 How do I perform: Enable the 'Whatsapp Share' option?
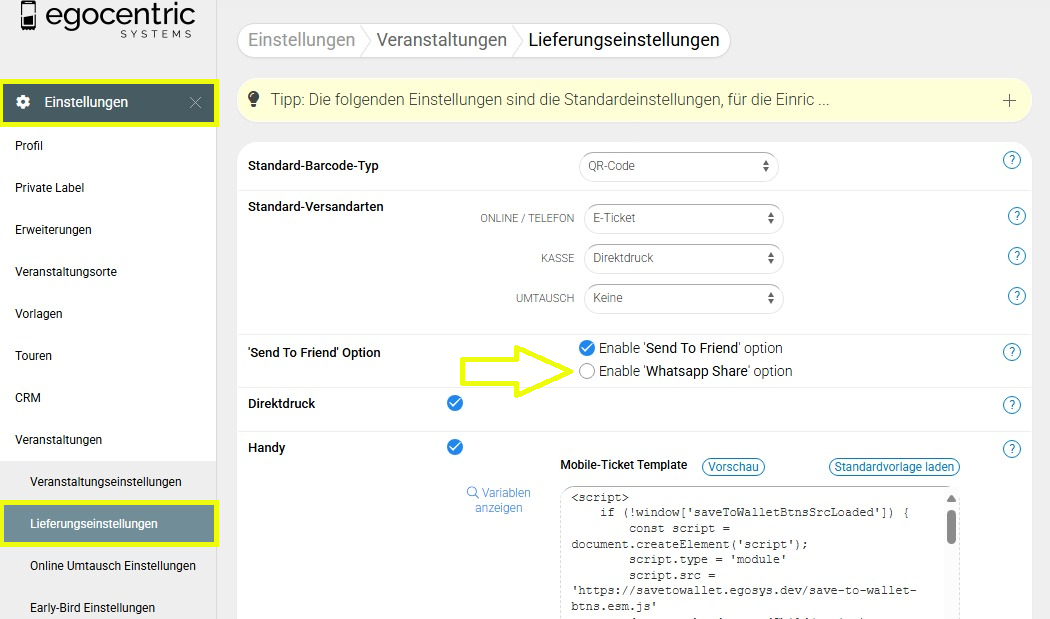pyautogui.click(x=587, y=371)
